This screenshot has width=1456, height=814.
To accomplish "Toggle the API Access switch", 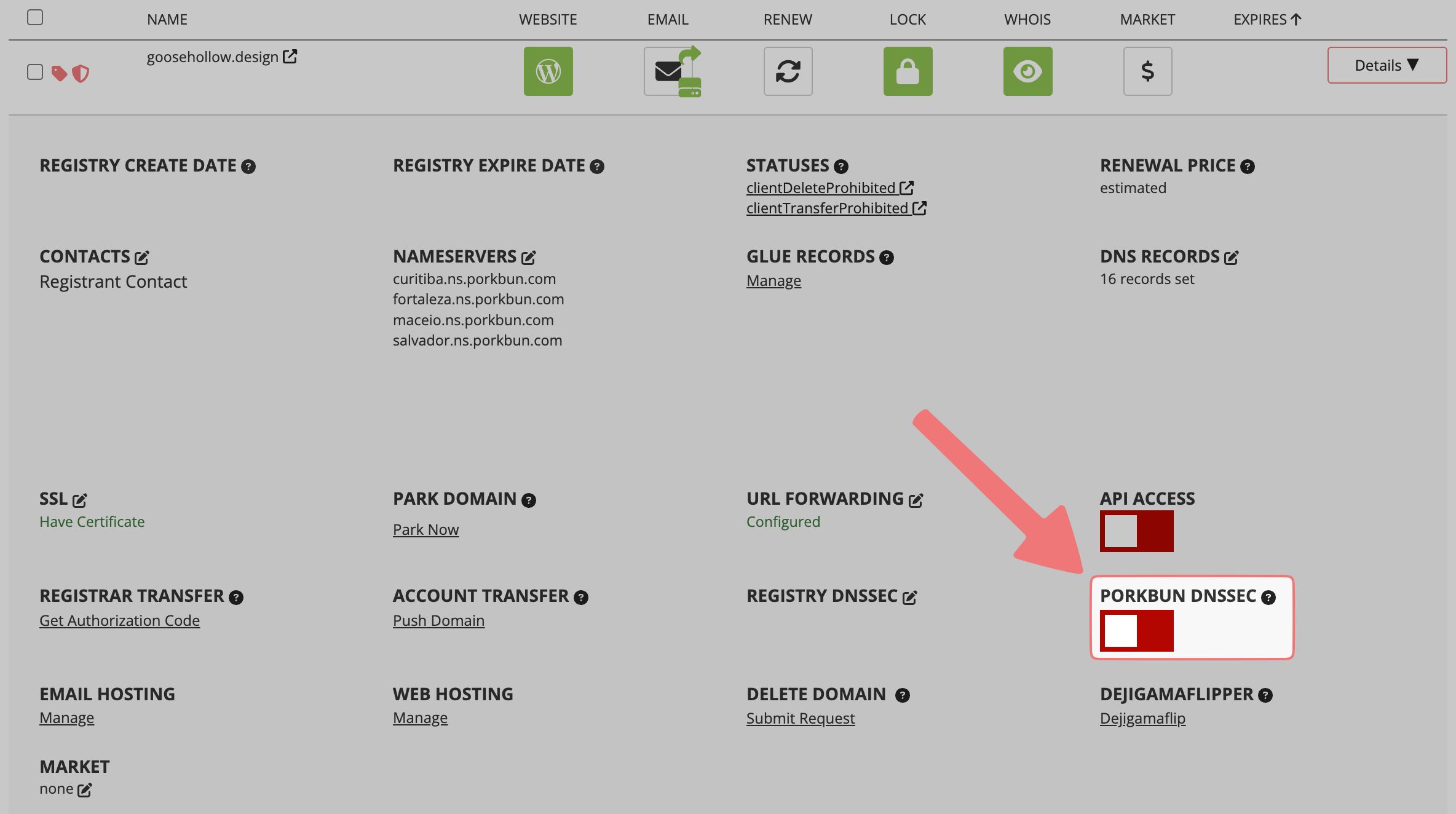I will click(1136, 531).
